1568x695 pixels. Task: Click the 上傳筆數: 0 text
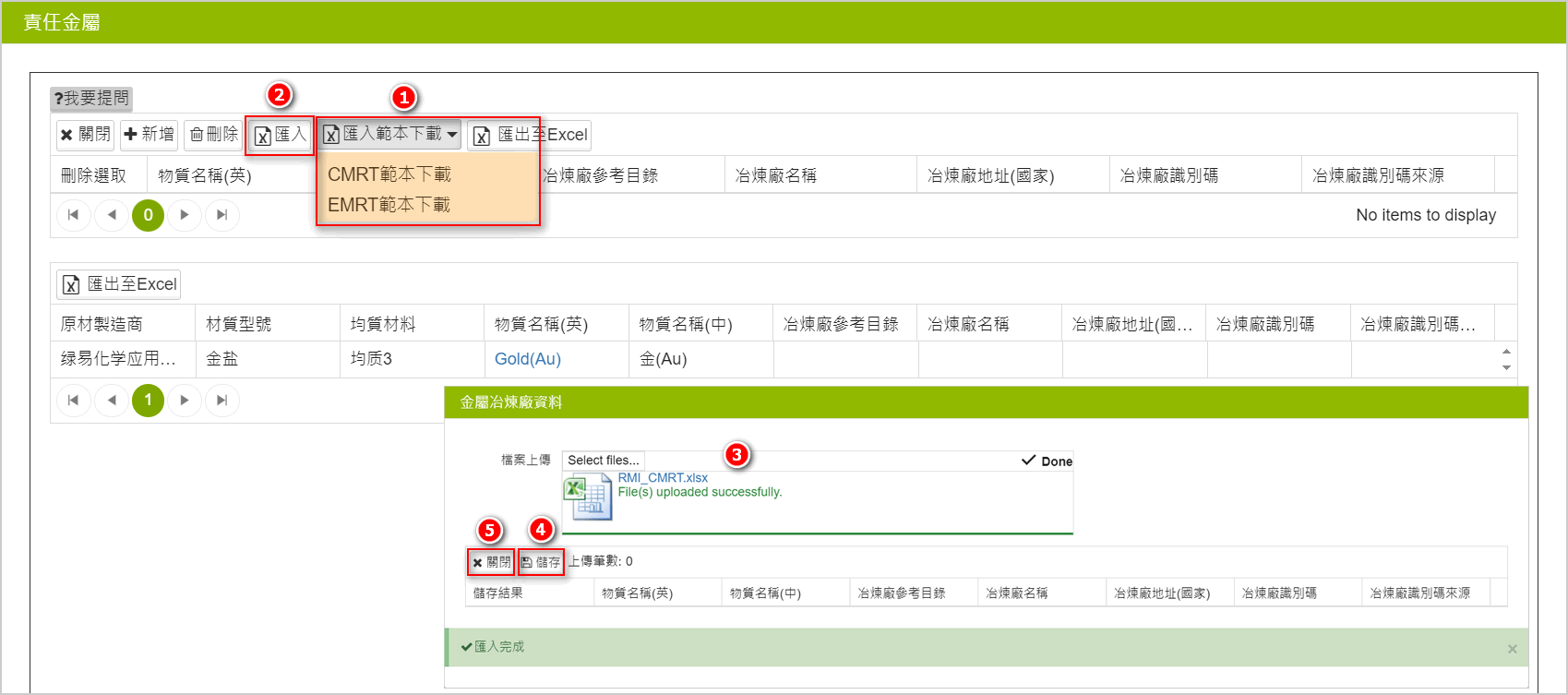600,561
